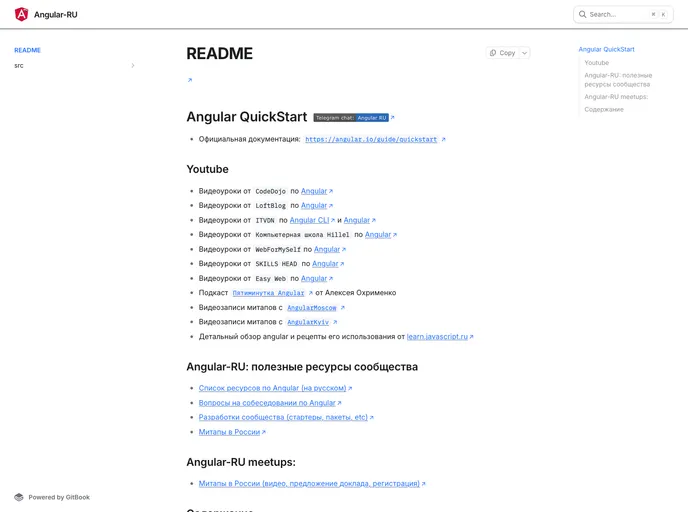688x512 pixels.
Task: Expand the src folder chevron
Action: [133, 66]
